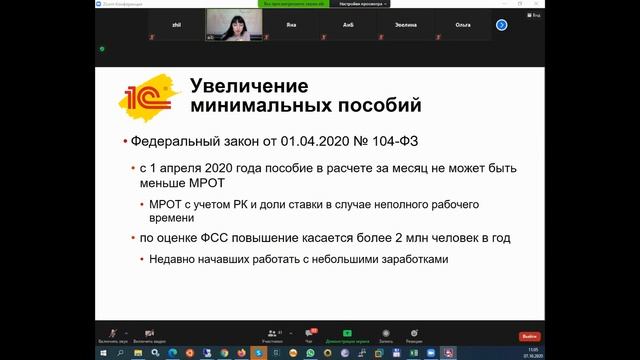
Task: Click green Демонстрация экрана share button
Action: (x=347, y=336)
